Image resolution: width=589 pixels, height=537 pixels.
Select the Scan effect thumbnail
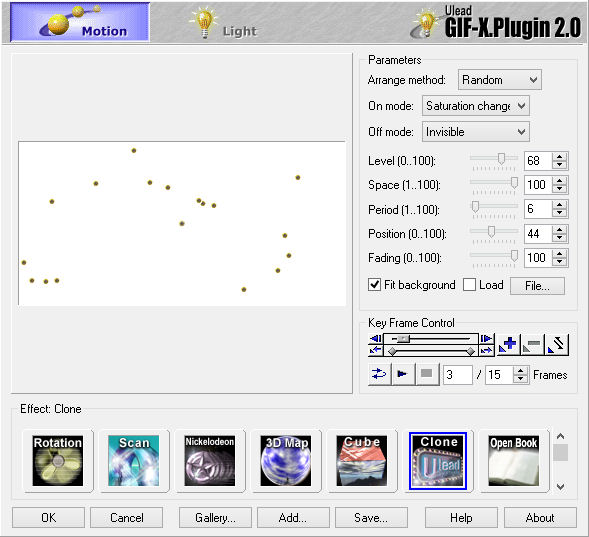tap(134, 461)
